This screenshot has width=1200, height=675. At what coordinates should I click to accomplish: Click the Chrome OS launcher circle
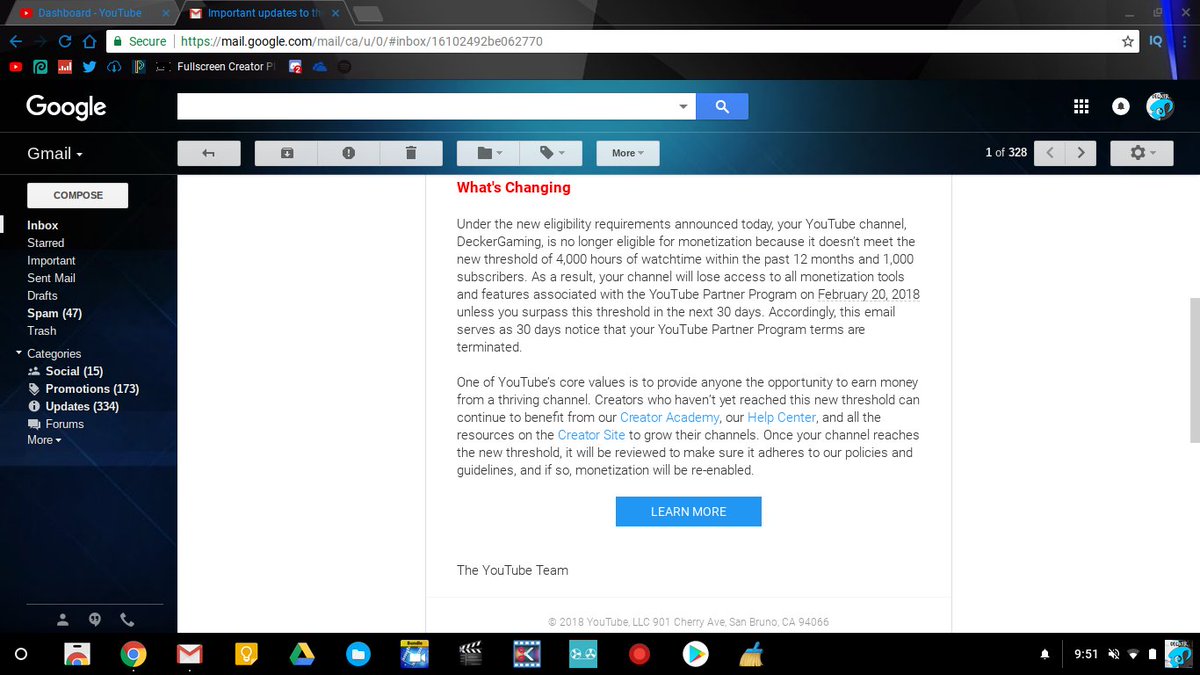point(21,654)
